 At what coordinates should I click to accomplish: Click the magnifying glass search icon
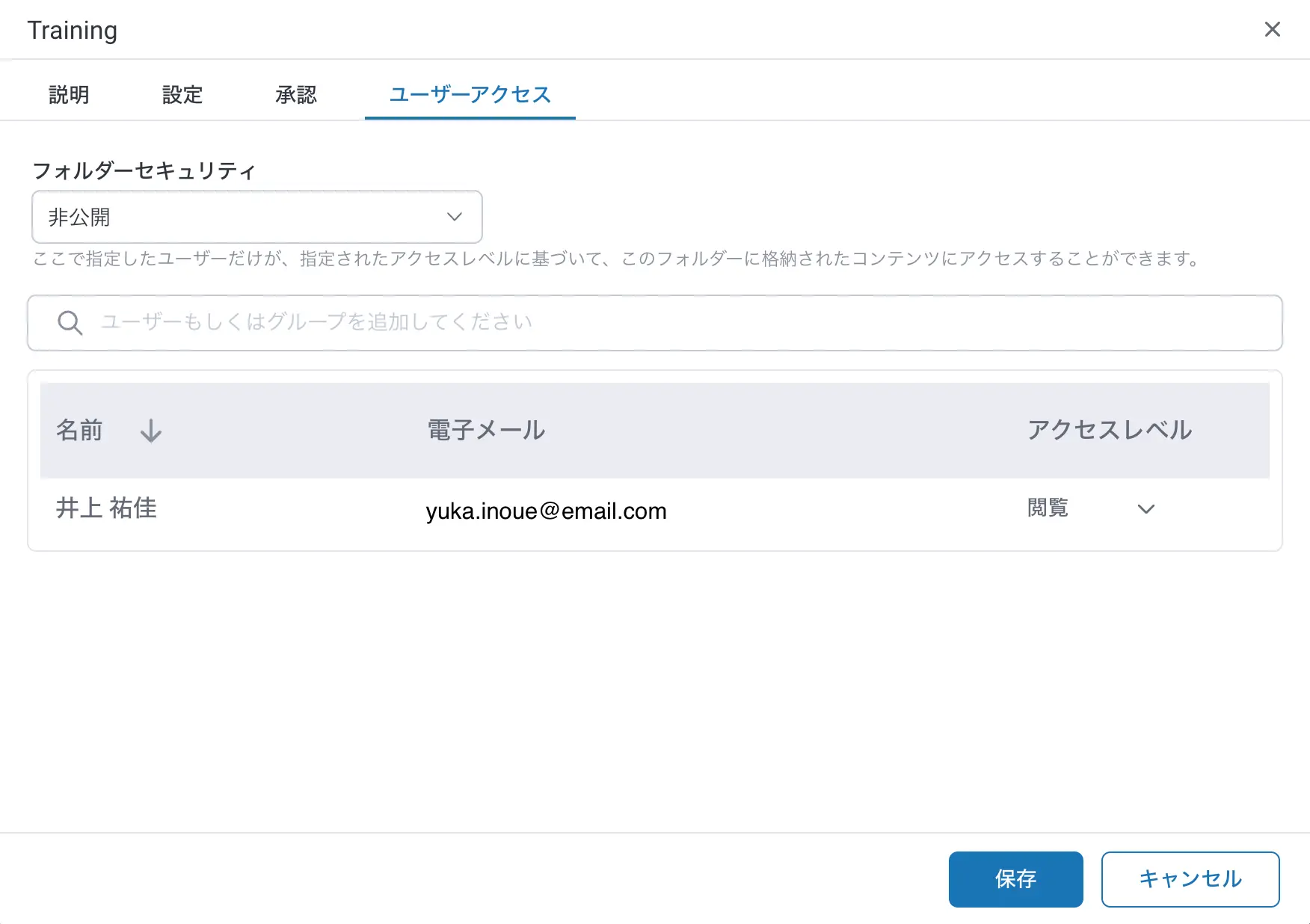click(70, 323)
